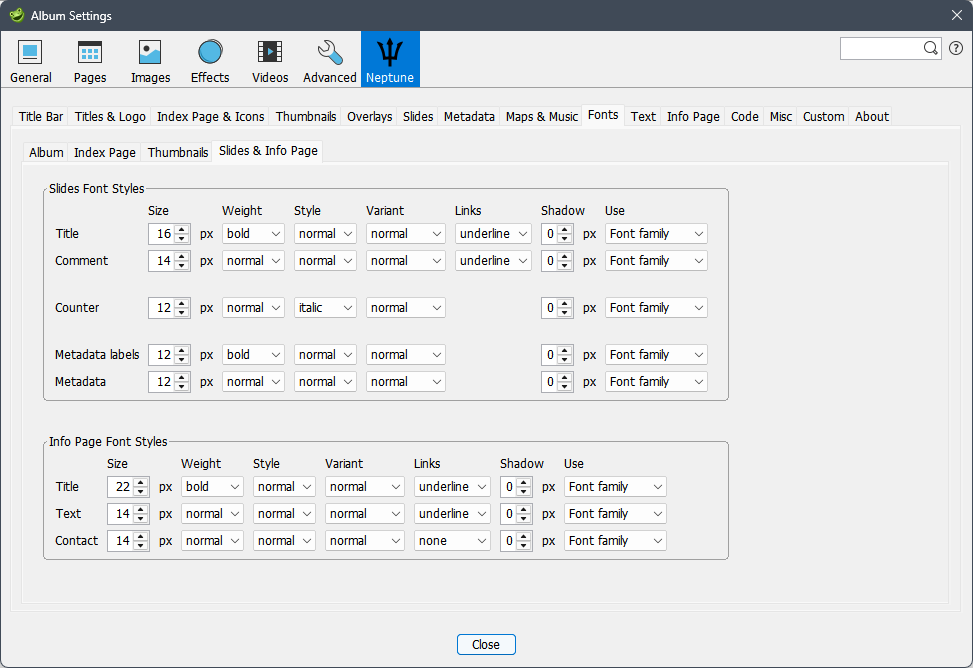Decrease Metadata labels font size

click(182, 360)
